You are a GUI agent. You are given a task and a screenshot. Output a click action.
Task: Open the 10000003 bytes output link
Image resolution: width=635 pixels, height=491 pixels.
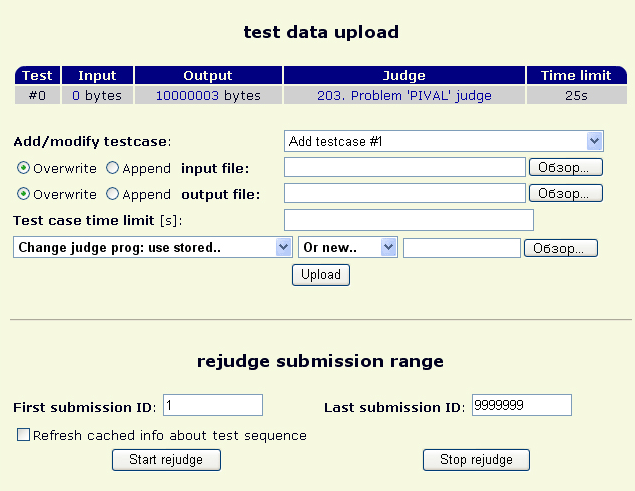click(187, 95)
